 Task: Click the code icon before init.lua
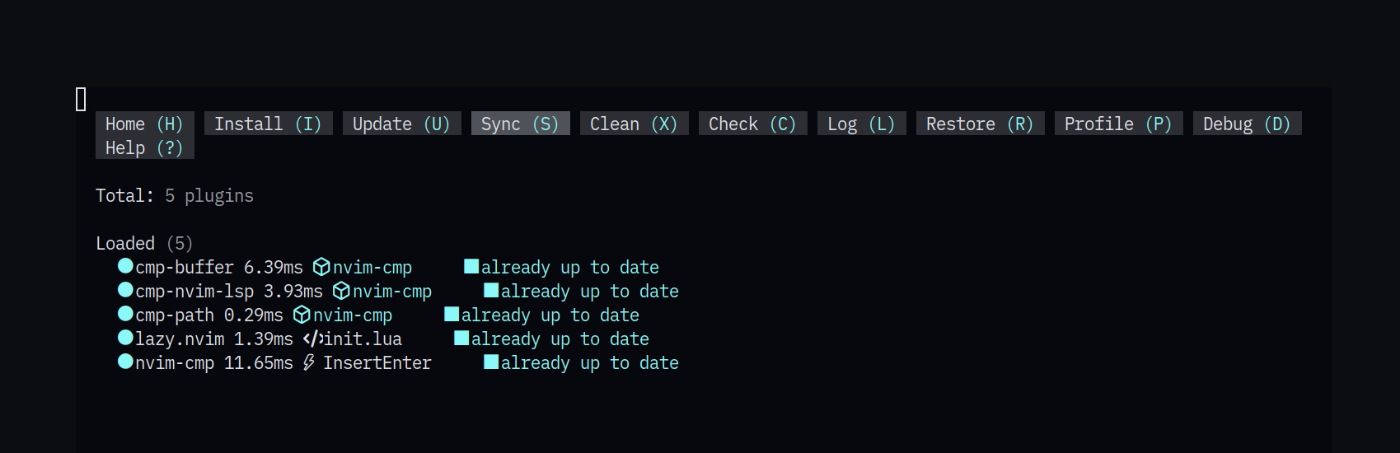click(x=312, y=339)
